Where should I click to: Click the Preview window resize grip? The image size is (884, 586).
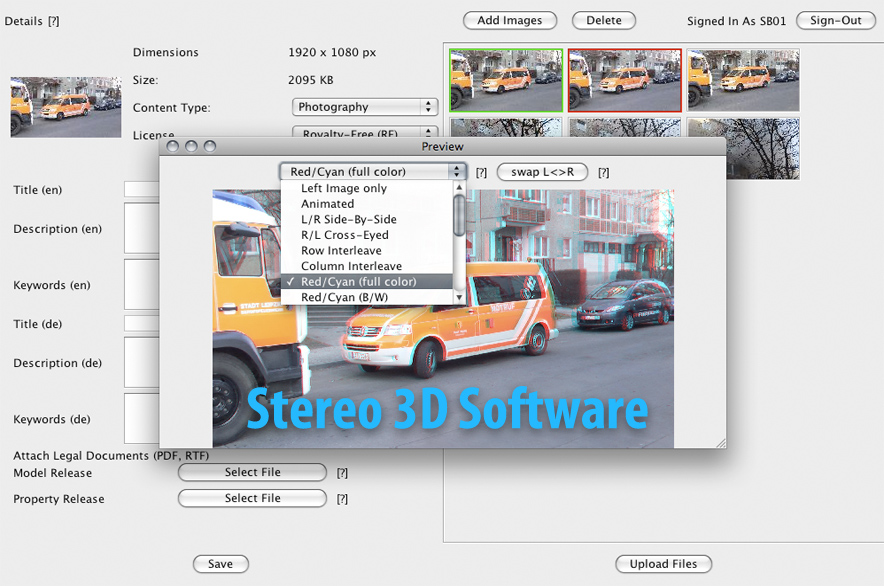click(721, 443)
